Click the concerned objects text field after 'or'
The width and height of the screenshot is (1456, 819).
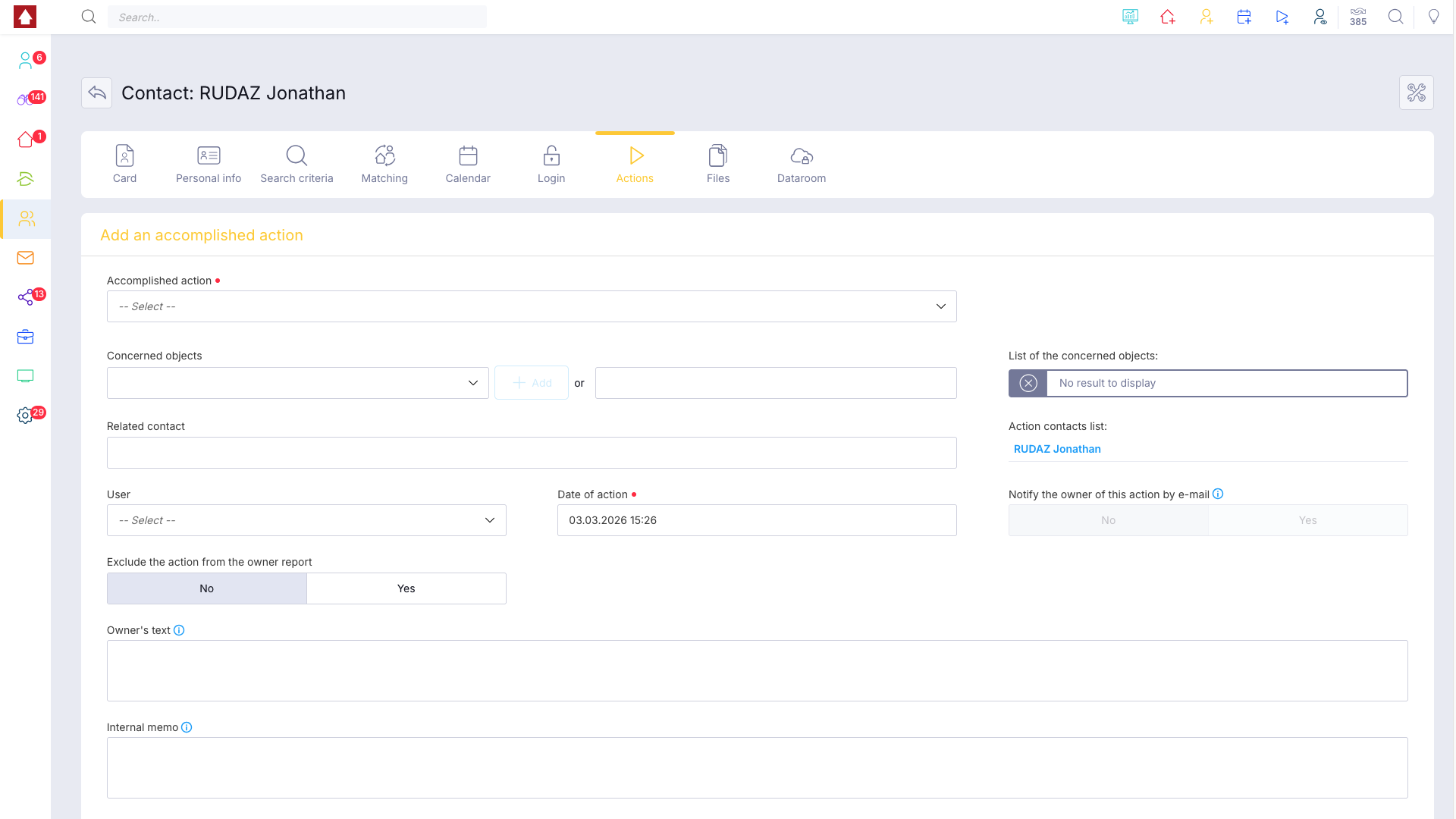coord(776,383)
